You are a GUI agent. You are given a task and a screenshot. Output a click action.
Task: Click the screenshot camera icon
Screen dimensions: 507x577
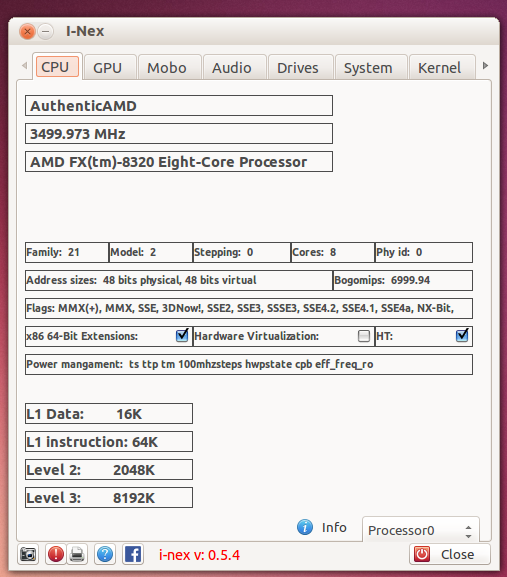point(28,554)
